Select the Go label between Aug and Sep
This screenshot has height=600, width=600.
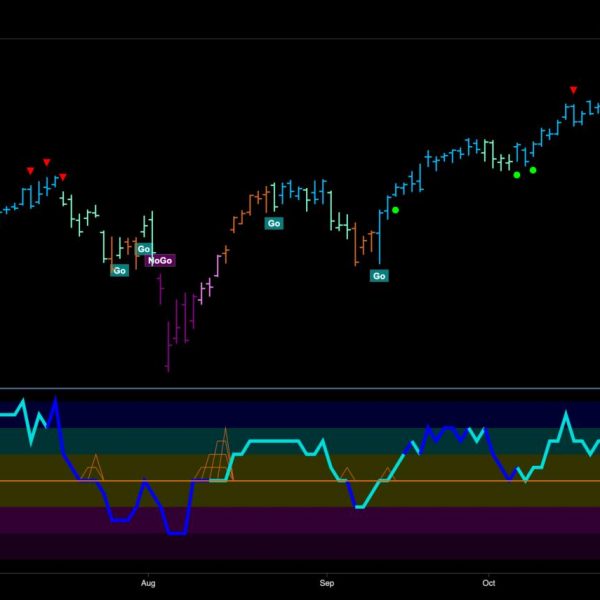274,223
